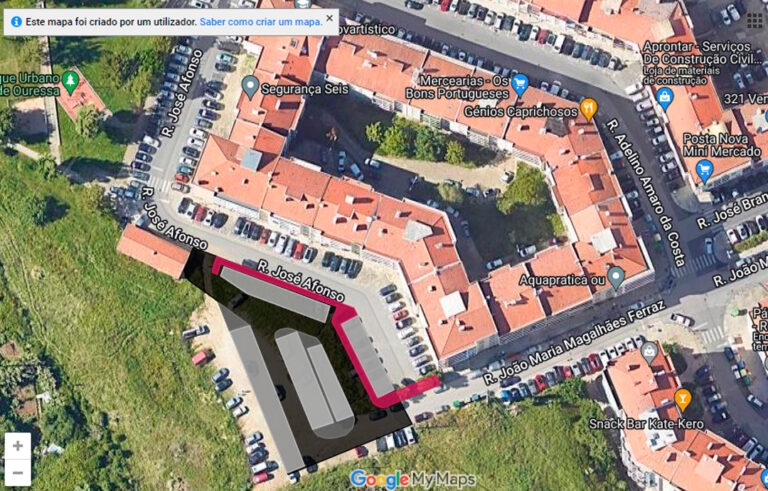Image resolution: width=768 pixels, height=491 pixels.
Task: Click the Google My Maps logo
Action: coord(413,479)
